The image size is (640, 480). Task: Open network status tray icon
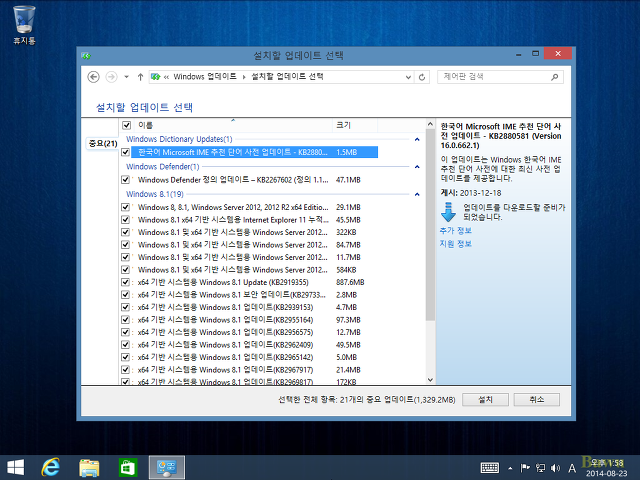click(x=540, y=468)
